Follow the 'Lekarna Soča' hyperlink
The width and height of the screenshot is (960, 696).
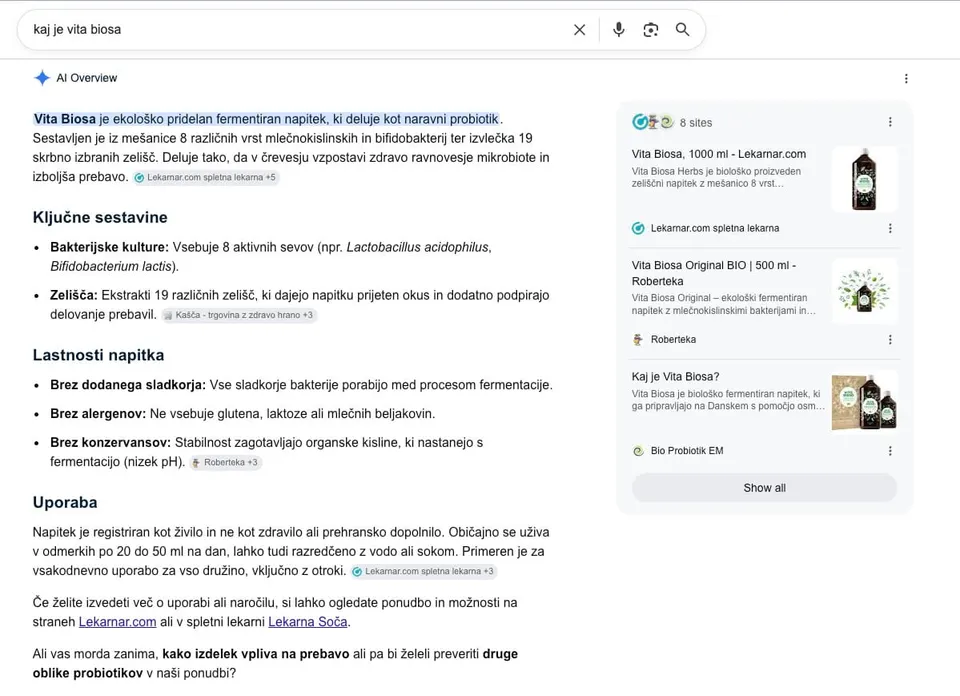pyautogui.click(x=308, y=622)
